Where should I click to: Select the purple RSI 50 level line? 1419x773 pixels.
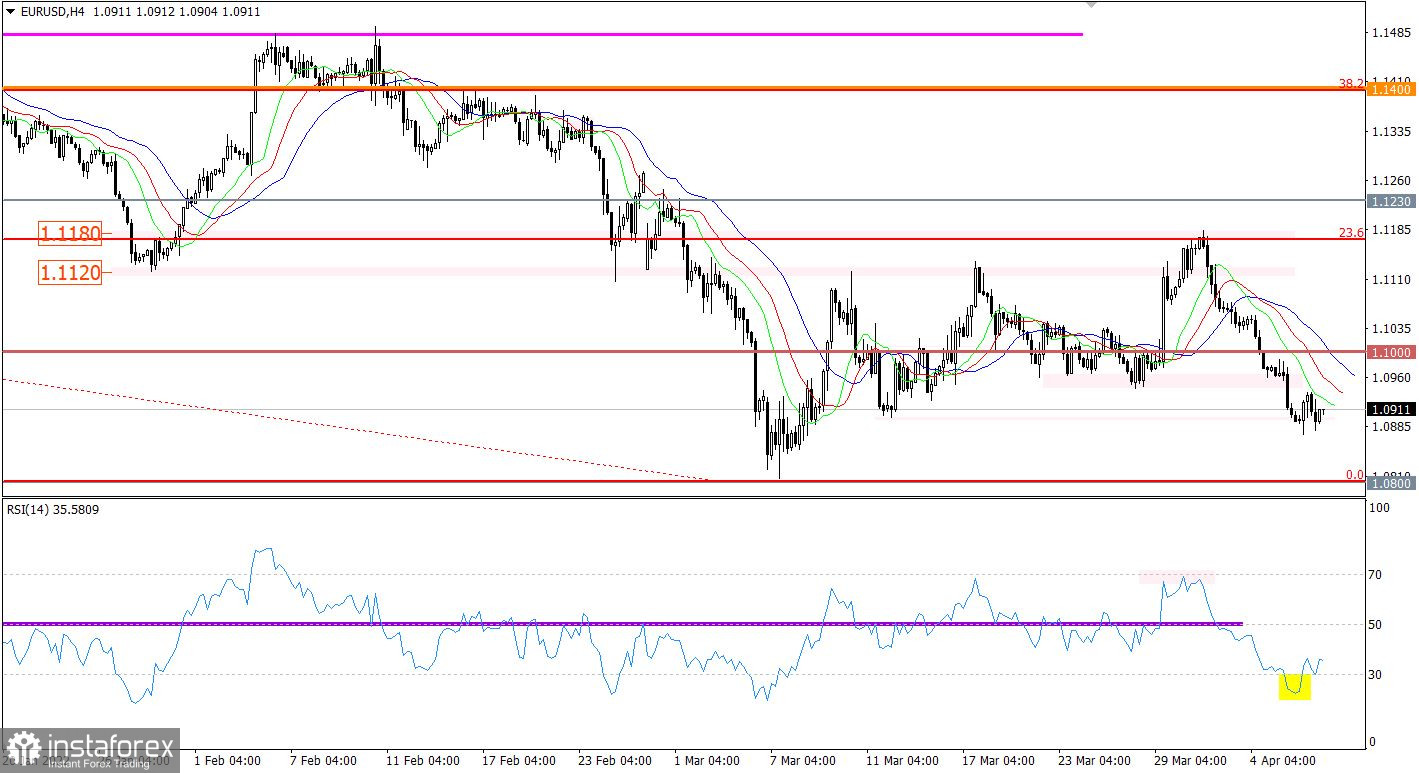pos(622,624)
